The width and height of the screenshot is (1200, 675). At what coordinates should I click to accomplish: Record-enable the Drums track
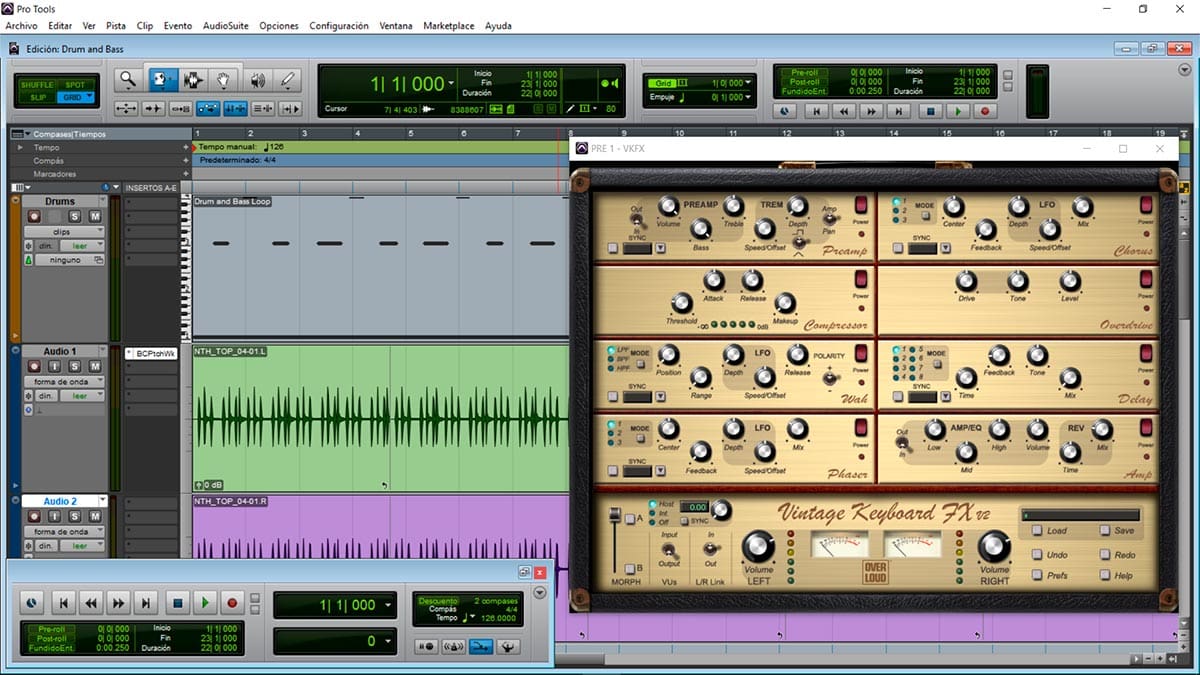coord(33,217)
